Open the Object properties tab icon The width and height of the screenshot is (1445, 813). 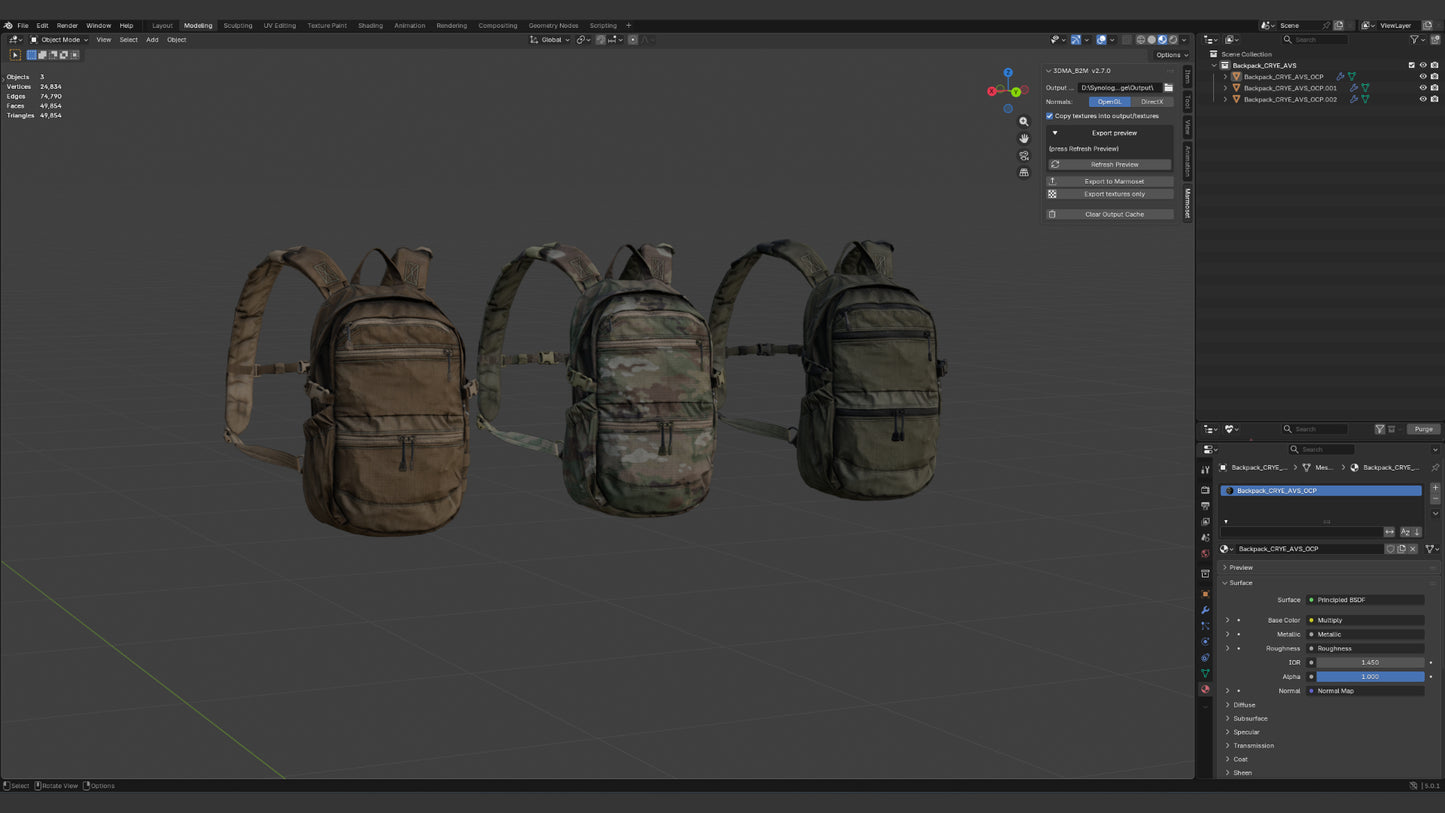coord(1205,594)
